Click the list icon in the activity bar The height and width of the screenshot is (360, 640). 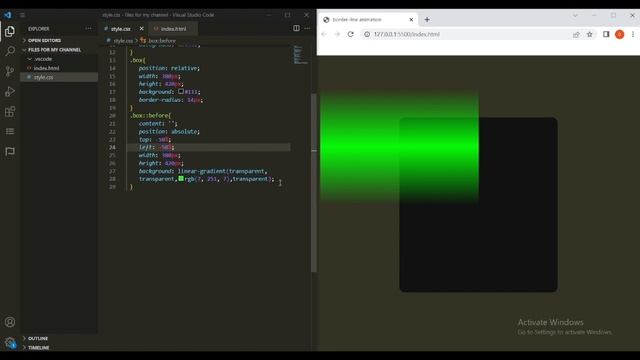(10, 131)
